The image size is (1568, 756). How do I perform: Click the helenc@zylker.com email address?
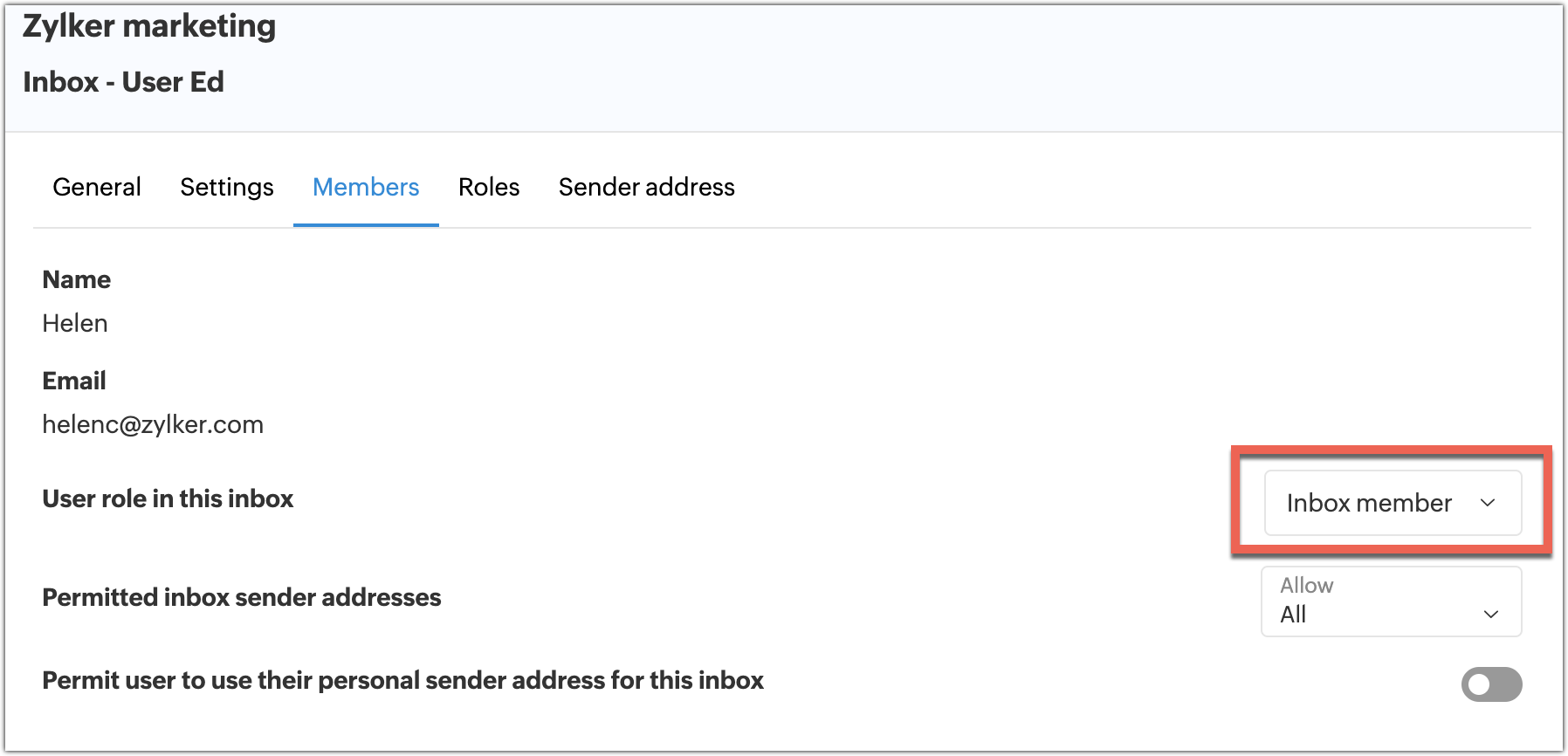pos(153,424)
